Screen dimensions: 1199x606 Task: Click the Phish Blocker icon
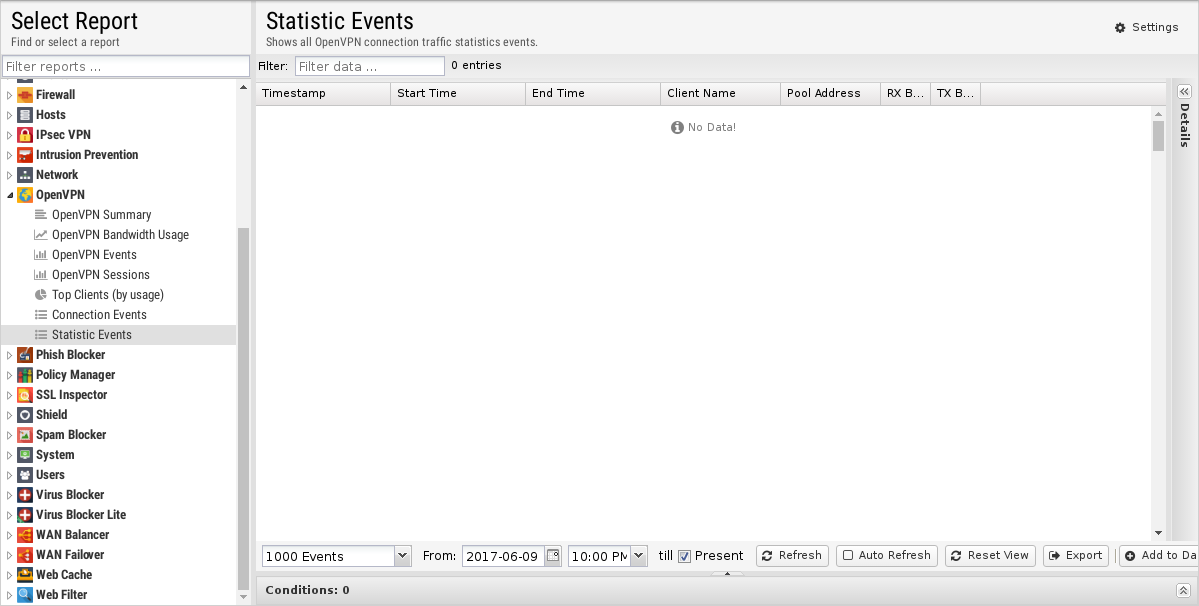tap(24, 355)
